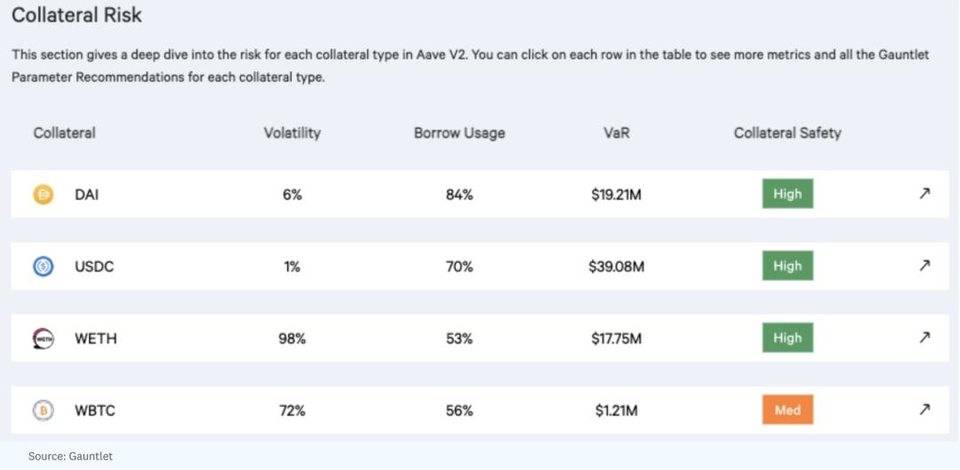Image resolution: width=960 pixels, height=470 pixels.
Task: Sort by the Volatility column header
Action: 292,133
